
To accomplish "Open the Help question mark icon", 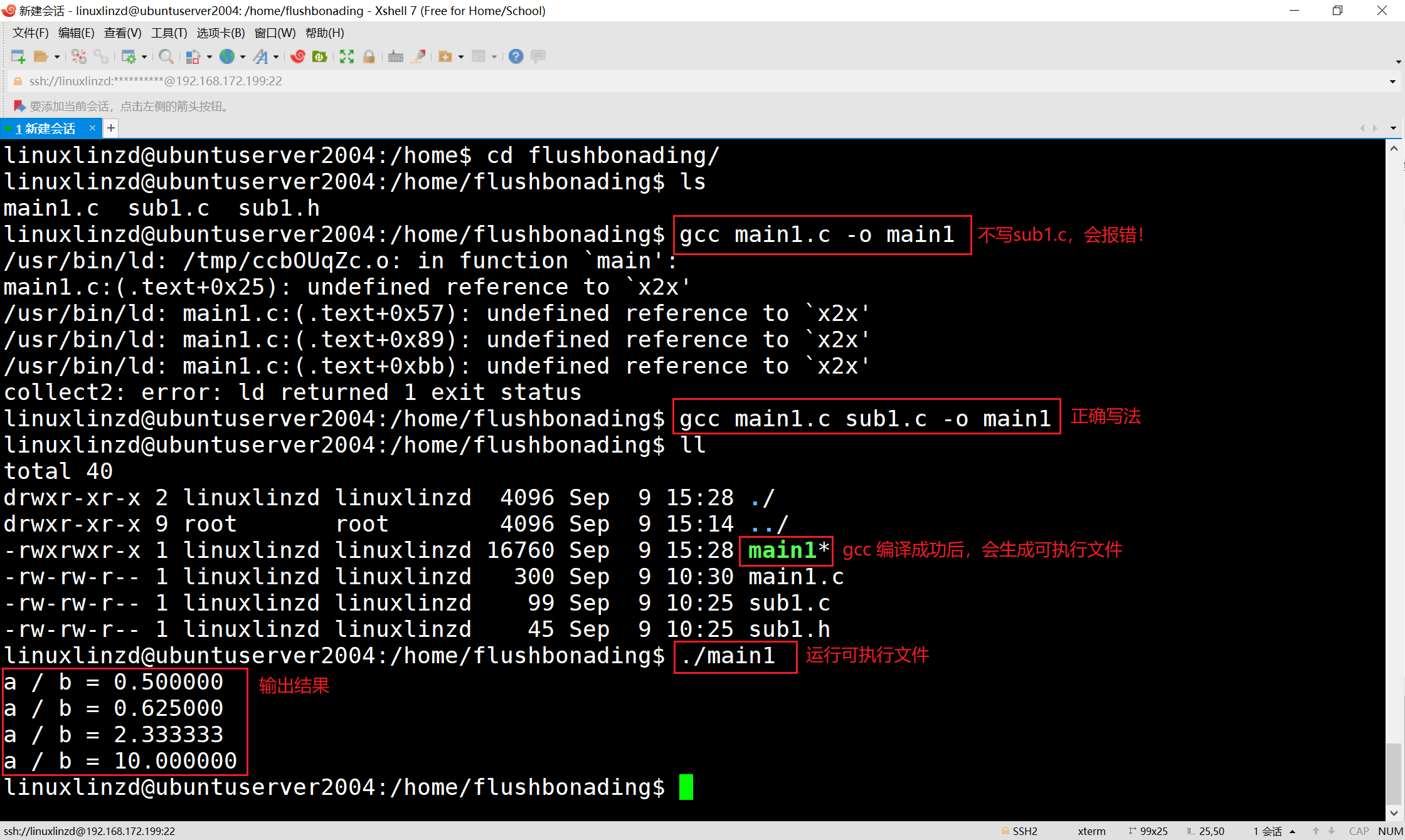I will tap(516, 57).
